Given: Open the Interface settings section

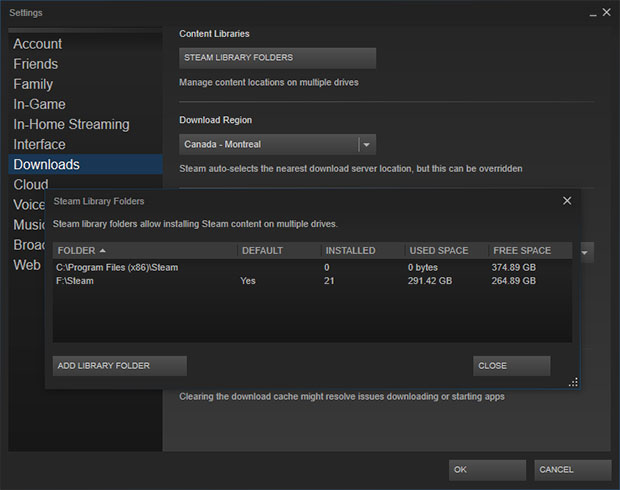Looking at the screenshot, I should coord(40,144).
